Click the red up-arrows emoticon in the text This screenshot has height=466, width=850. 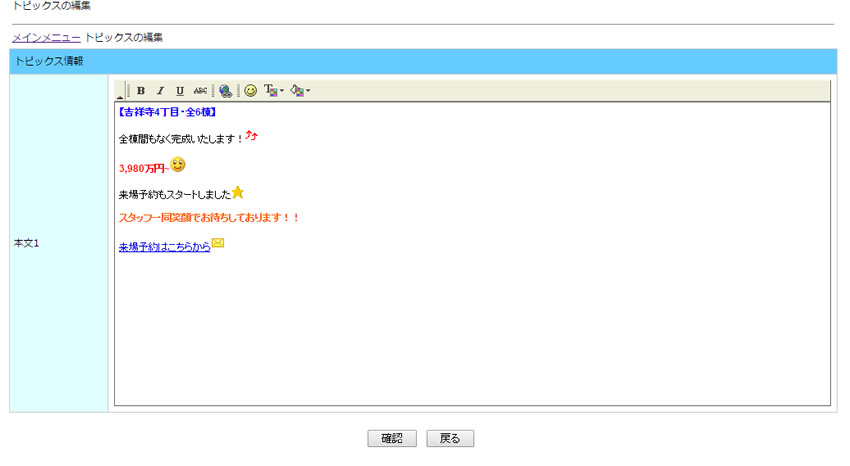point(251,135)
